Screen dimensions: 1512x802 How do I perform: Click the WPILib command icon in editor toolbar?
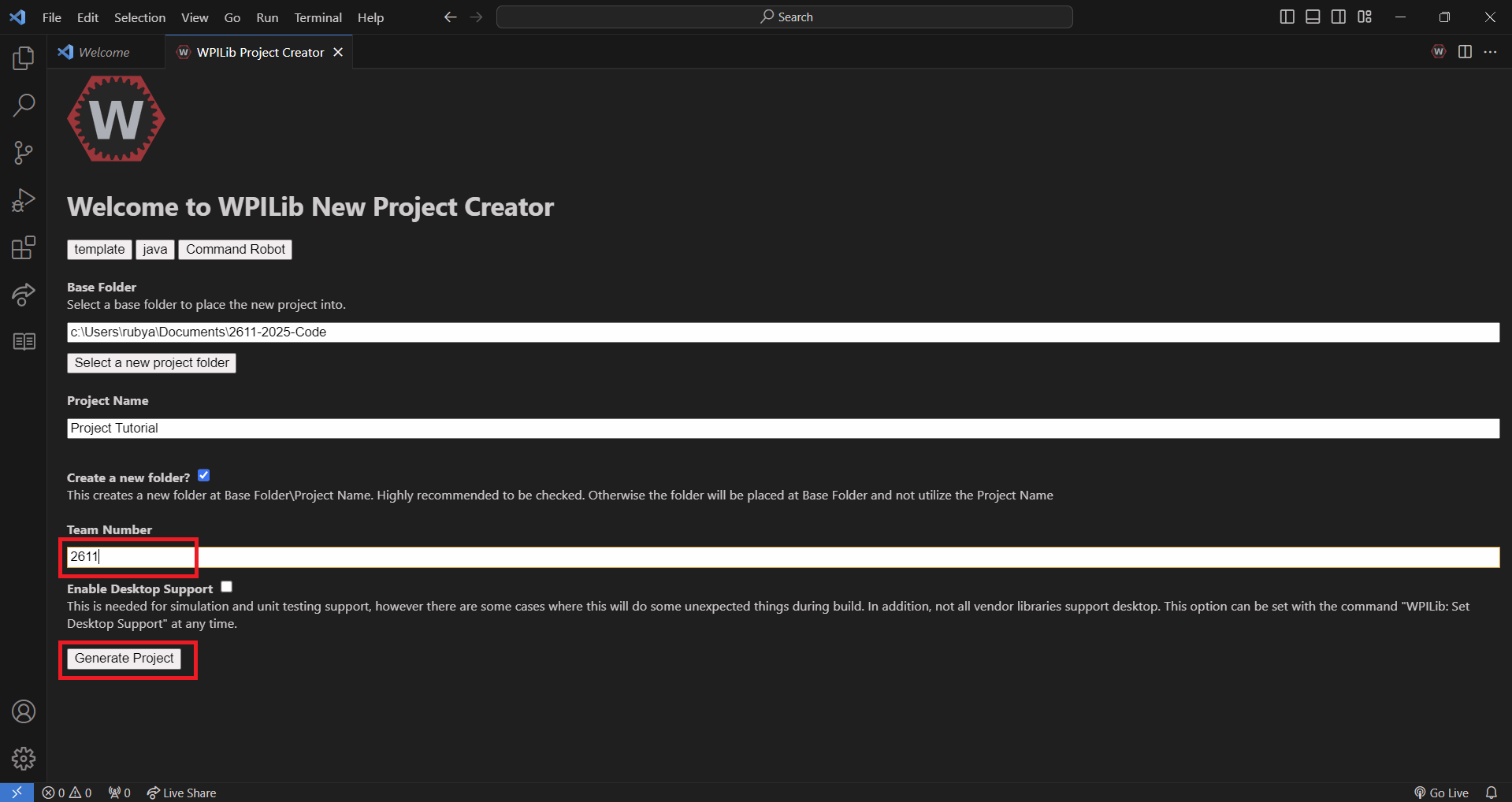click(1439, 52)
